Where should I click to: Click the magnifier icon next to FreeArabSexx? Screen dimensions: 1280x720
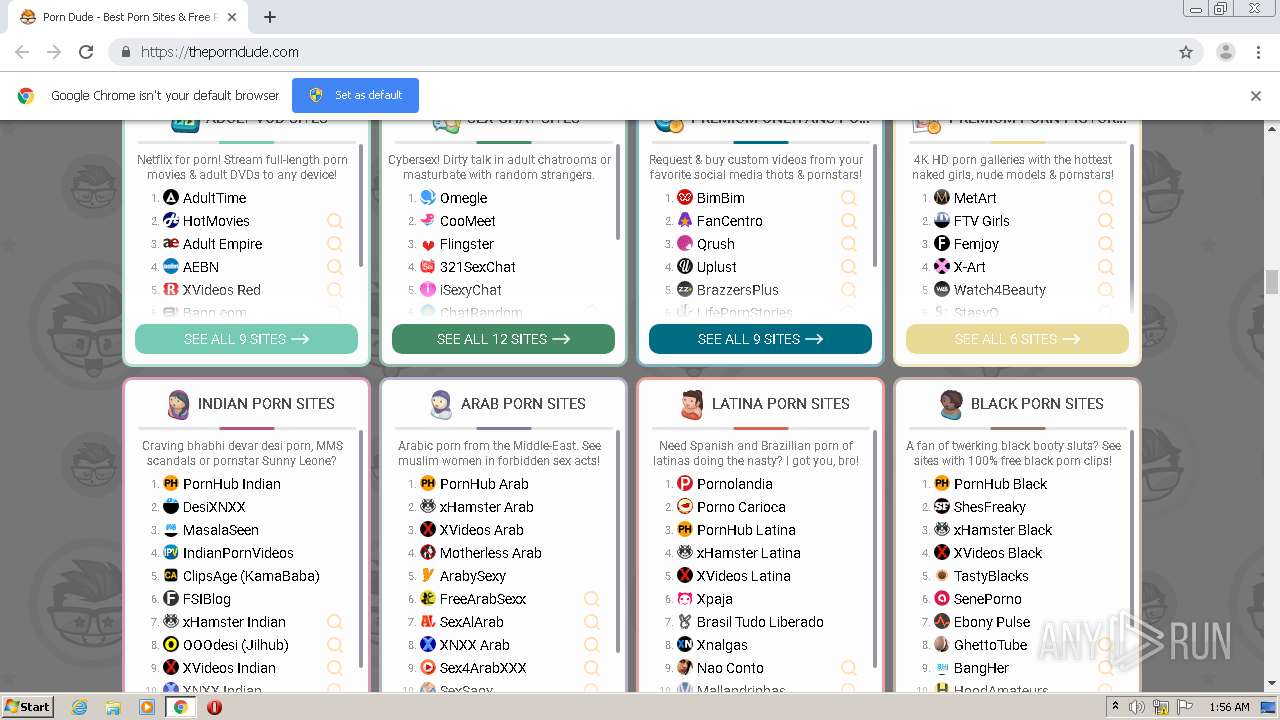coord(592,599)
